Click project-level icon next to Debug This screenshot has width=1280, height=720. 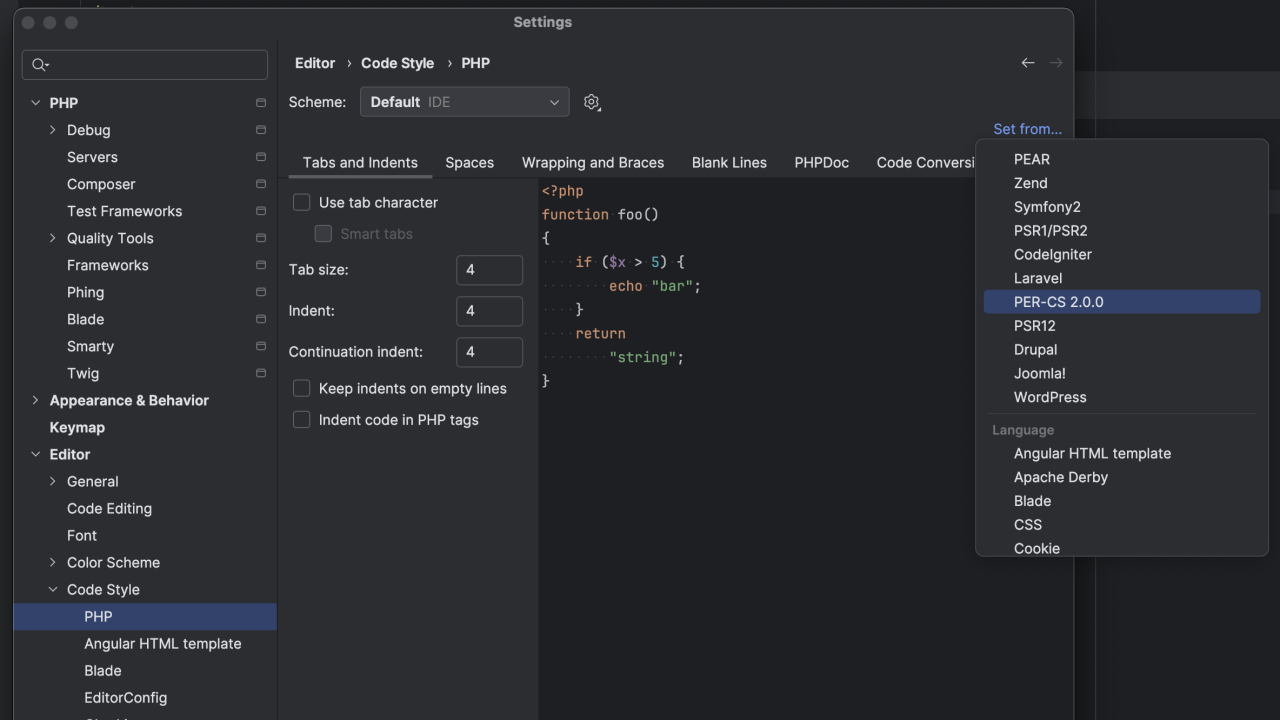point(261,130)
